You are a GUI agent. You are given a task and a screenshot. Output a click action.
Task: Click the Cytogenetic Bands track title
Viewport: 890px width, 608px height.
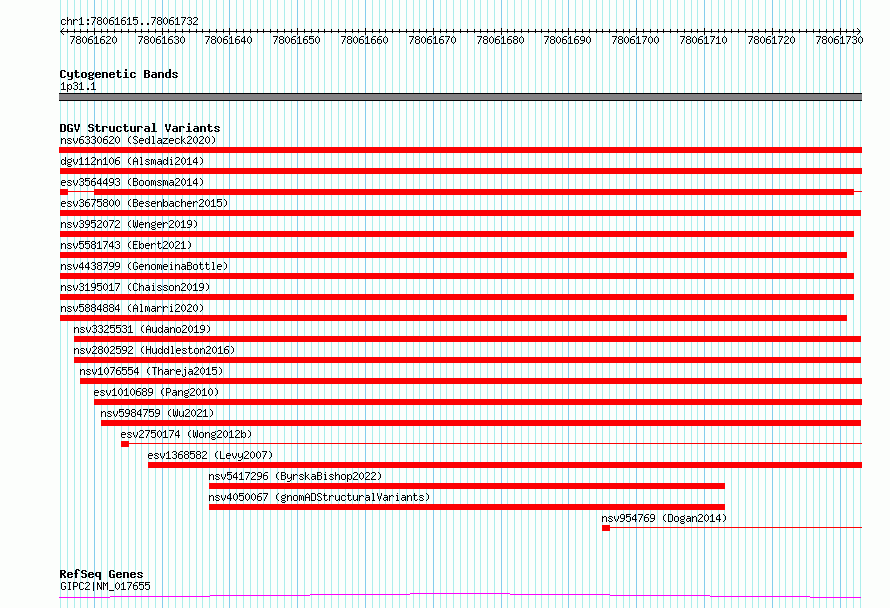point(119,74)
